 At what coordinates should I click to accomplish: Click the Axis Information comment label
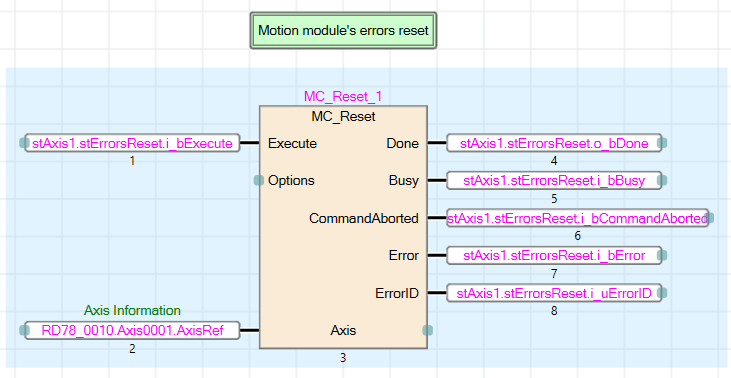pyautogui.click(x=132, y=310)
